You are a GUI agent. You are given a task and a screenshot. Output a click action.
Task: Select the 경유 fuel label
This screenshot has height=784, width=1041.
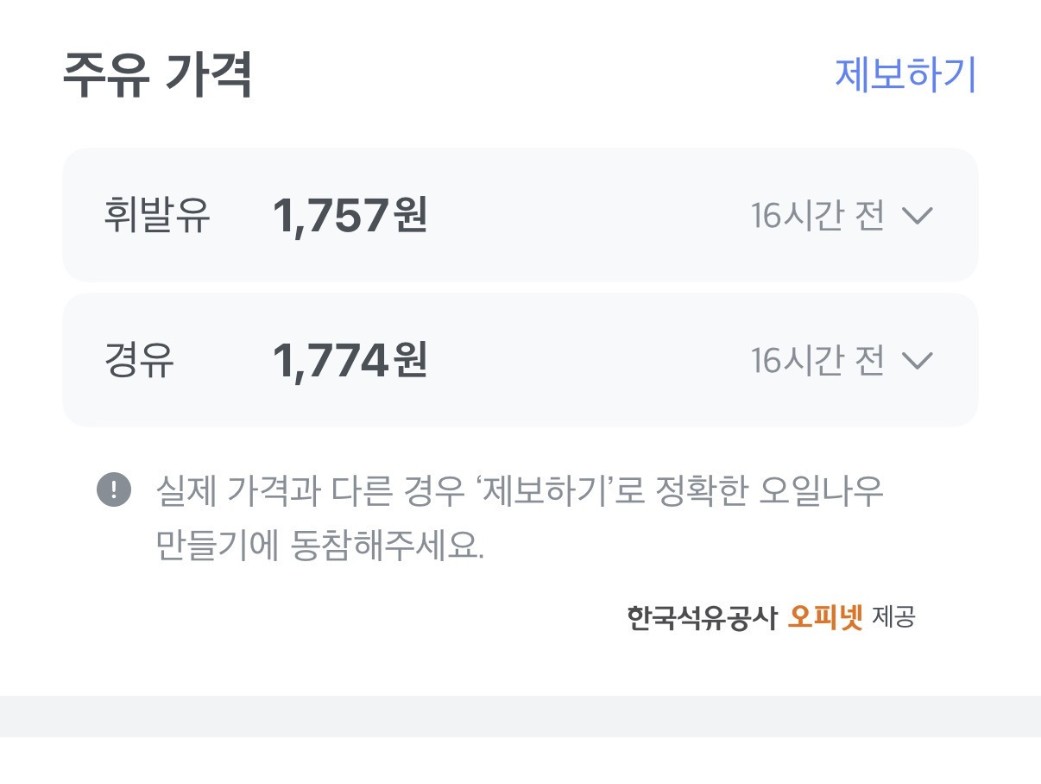tap(139, 361)
